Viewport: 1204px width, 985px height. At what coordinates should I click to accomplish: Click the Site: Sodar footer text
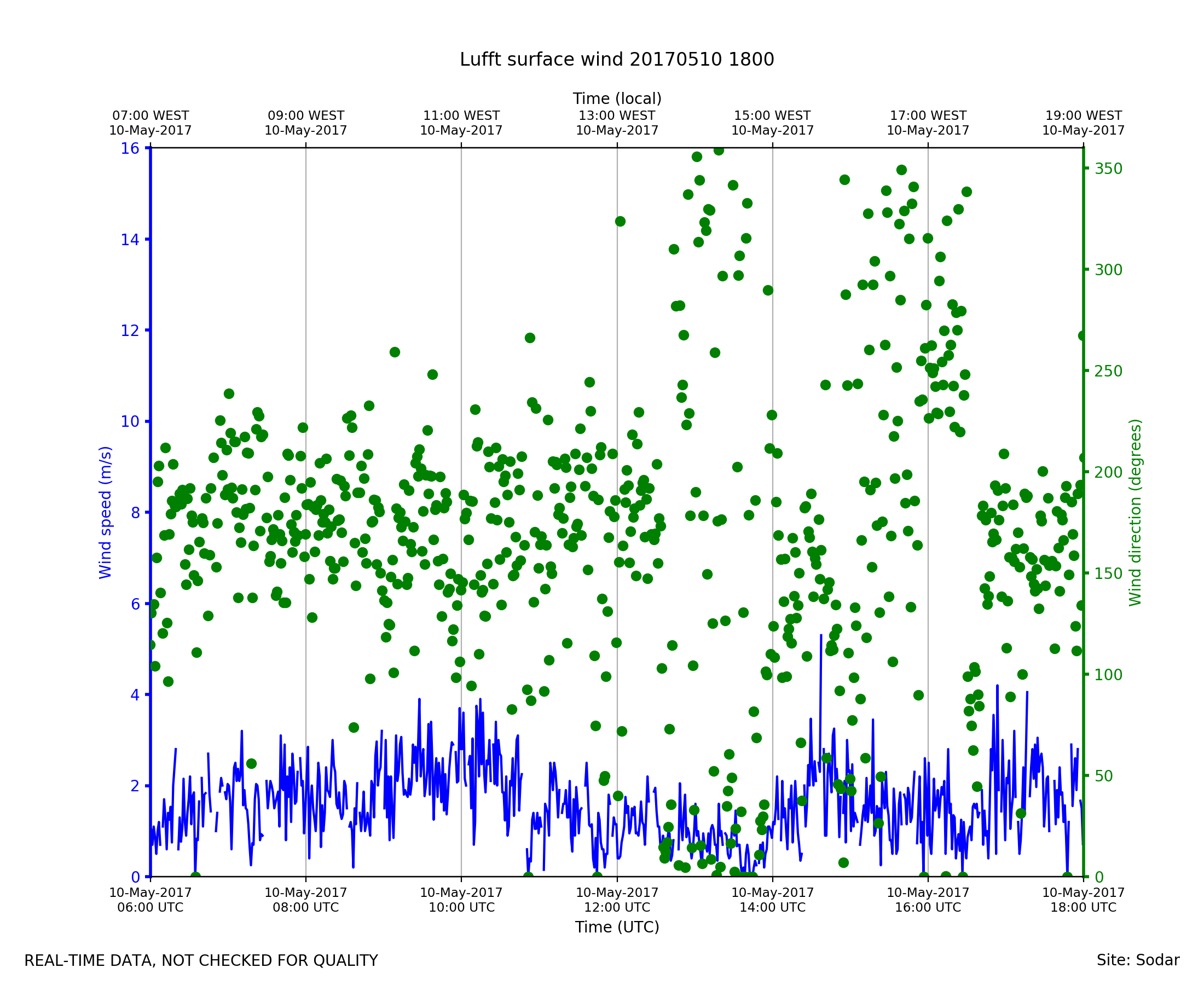click(1138, 960)
